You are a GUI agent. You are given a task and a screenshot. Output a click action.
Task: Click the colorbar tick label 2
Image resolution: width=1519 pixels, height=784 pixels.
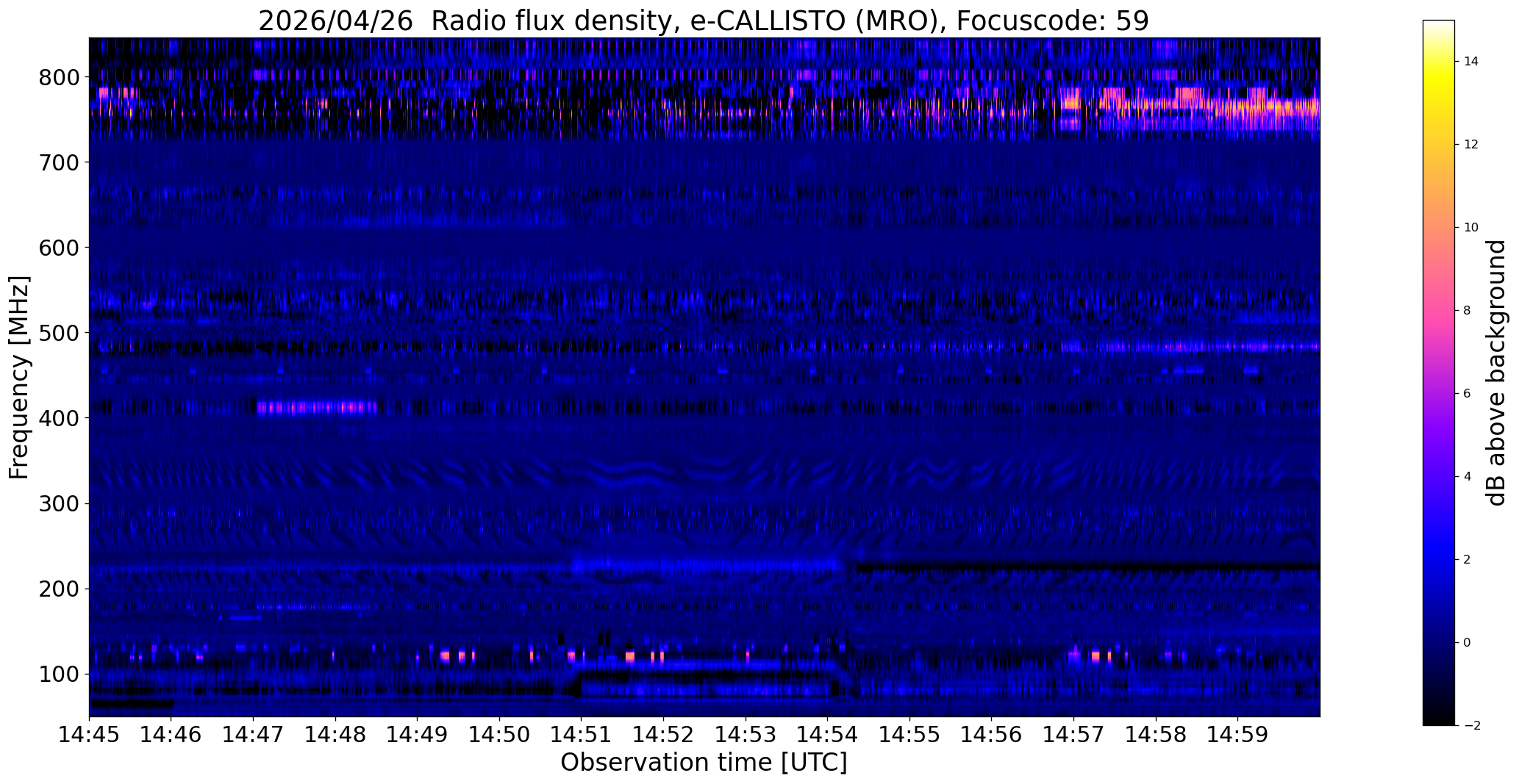point(1468,560)
